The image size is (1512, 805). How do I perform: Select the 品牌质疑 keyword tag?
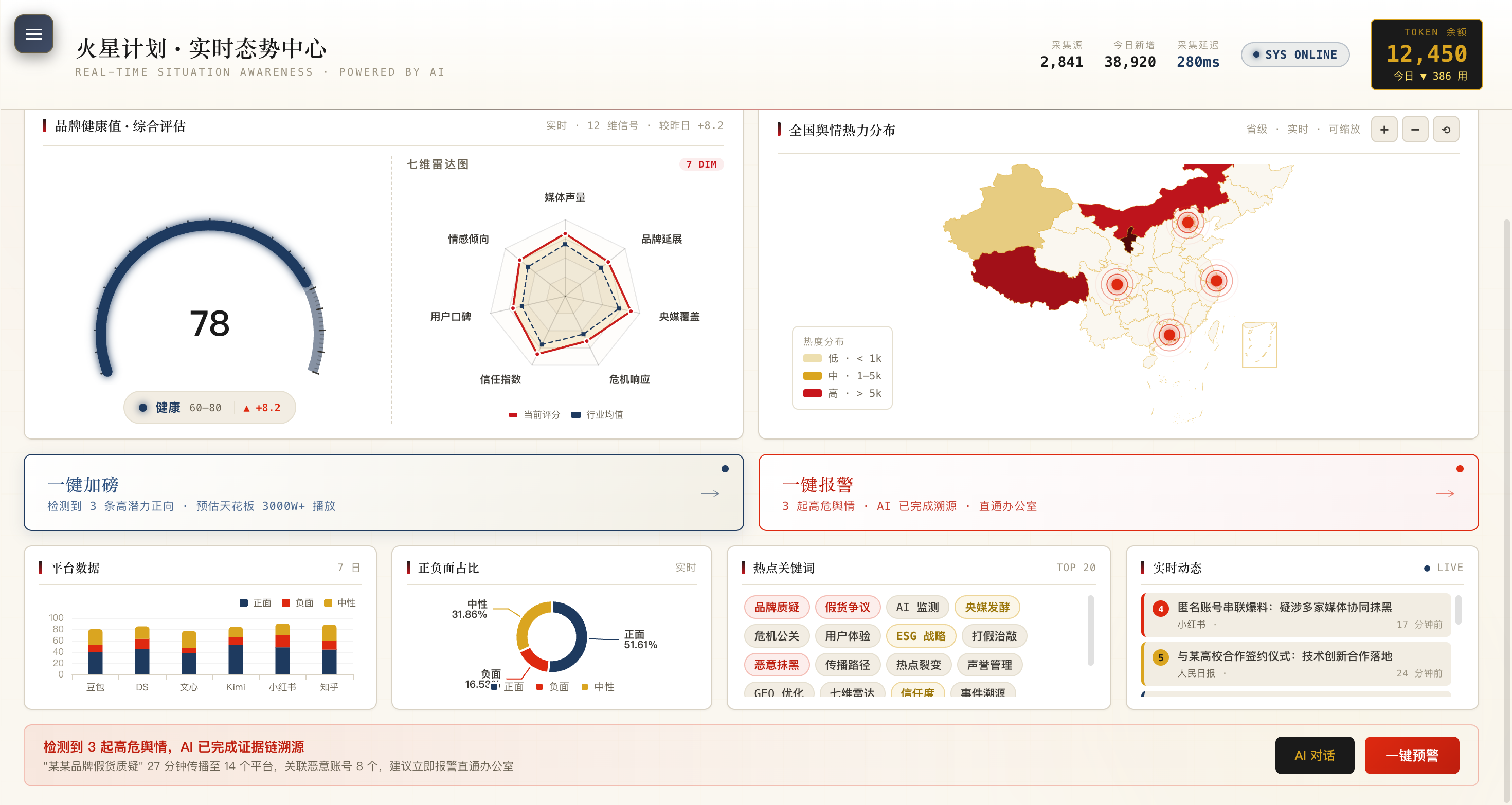(x=776, y=607)
